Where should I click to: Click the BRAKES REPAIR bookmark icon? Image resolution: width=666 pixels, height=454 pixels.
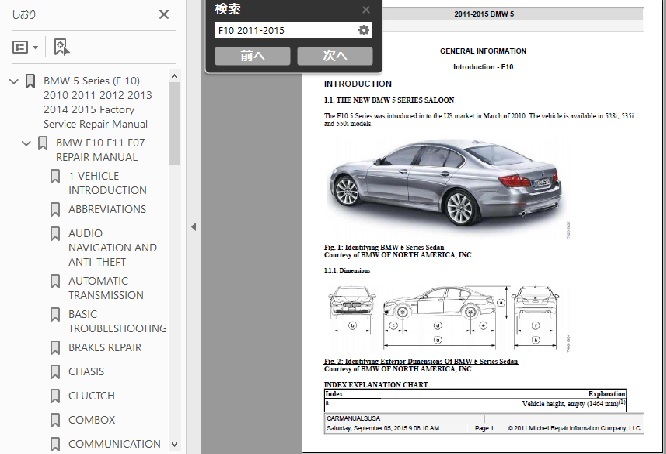(x=55, y=348)
